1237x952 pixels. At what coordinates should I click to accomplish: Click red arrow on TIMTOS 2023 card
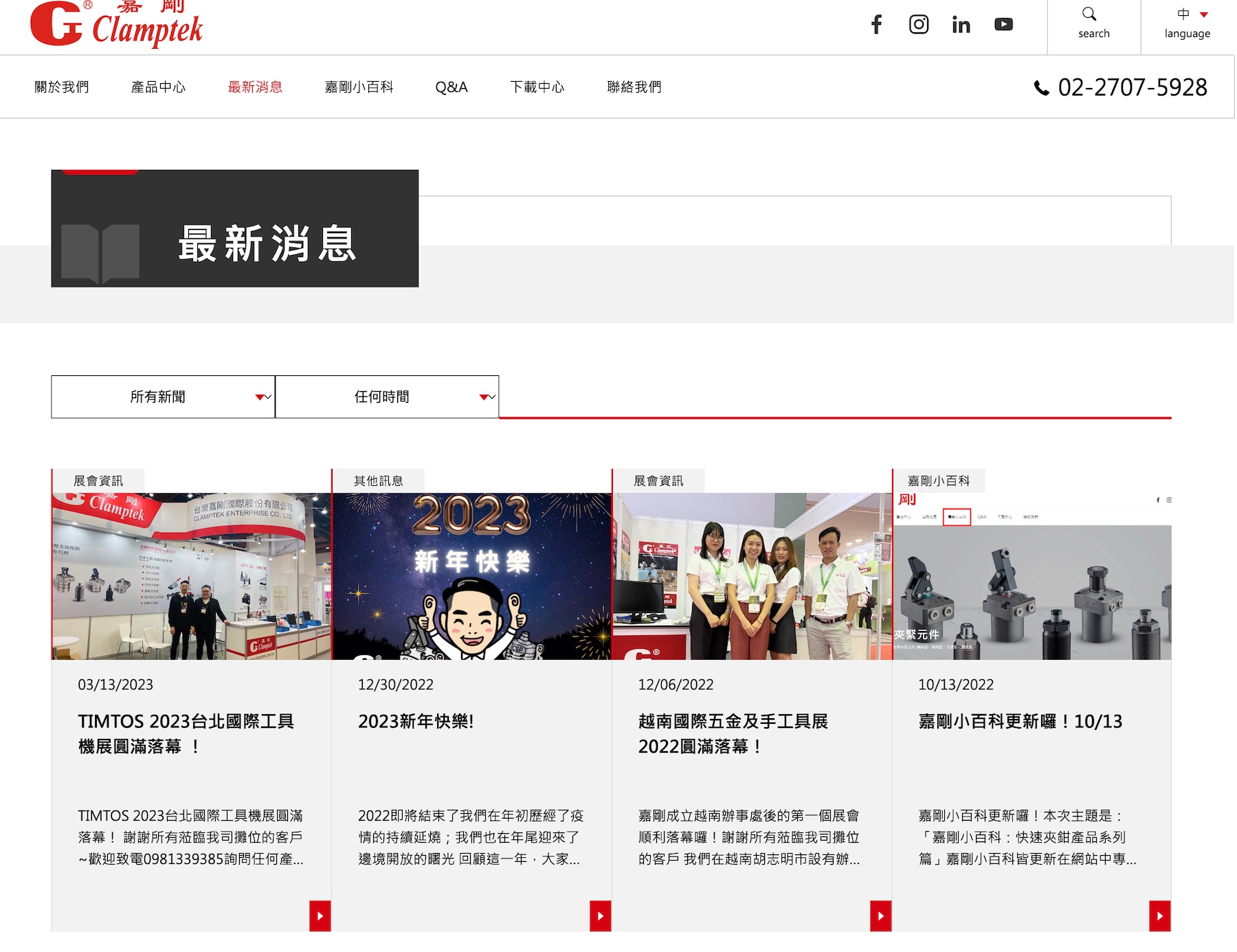coord(320,916)
